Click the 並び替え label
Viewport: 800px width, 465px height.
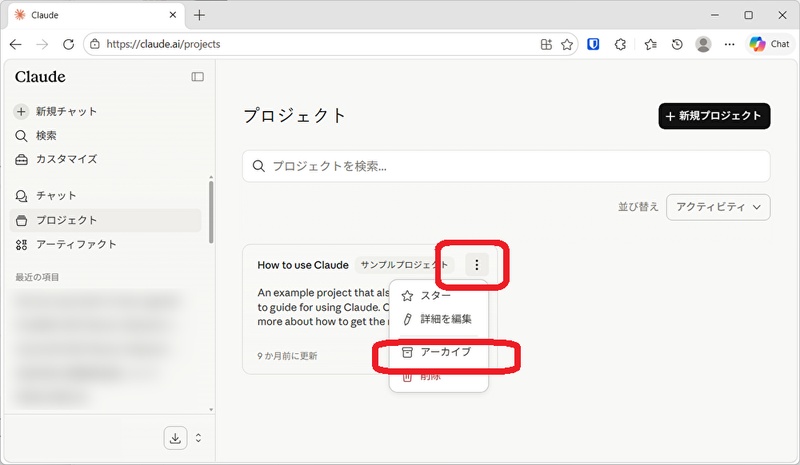point(638,207)
